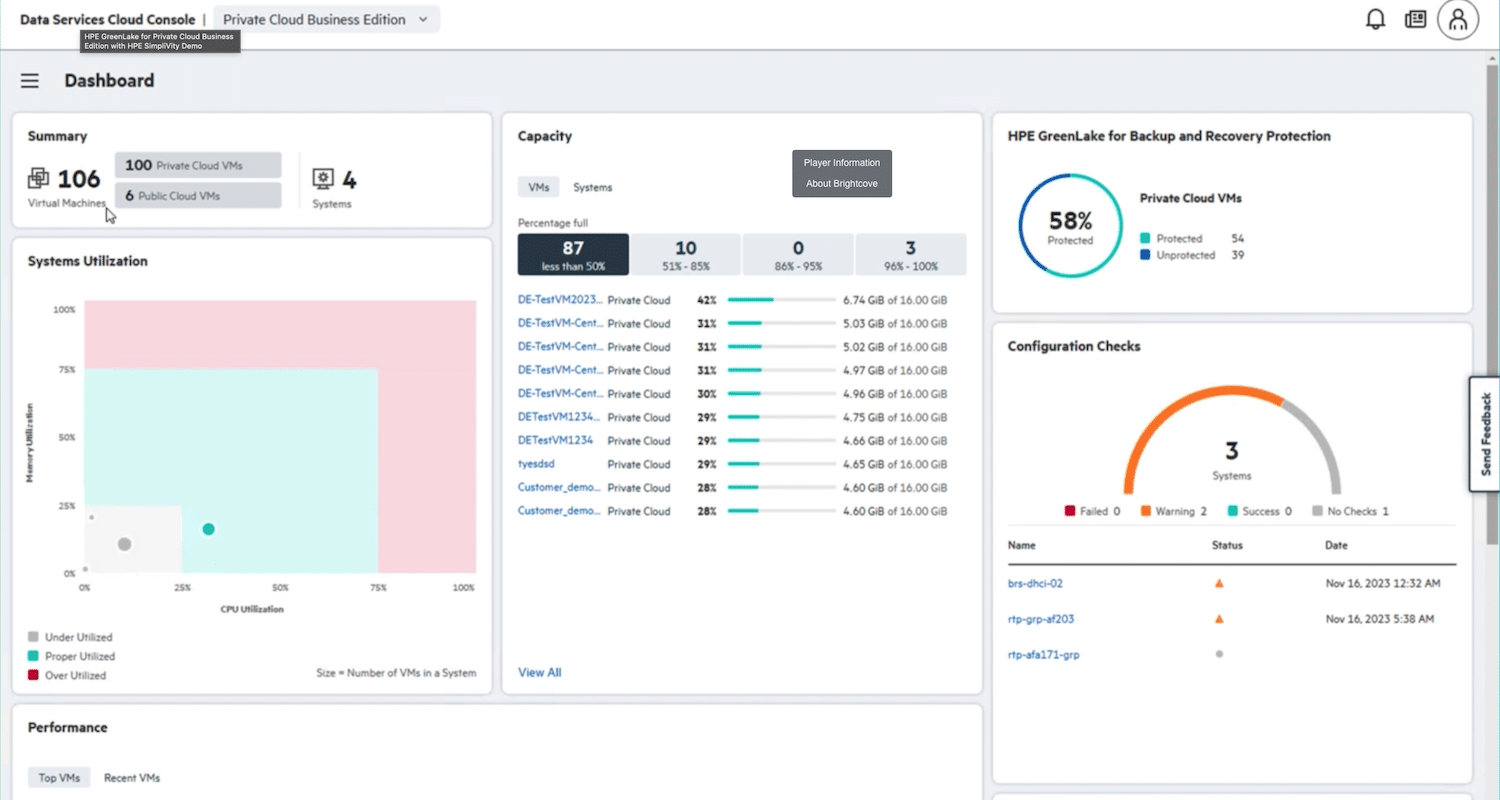Click the Unprotected legend swatch
The image size is (1500, 800).
[x=1145, y=255]
